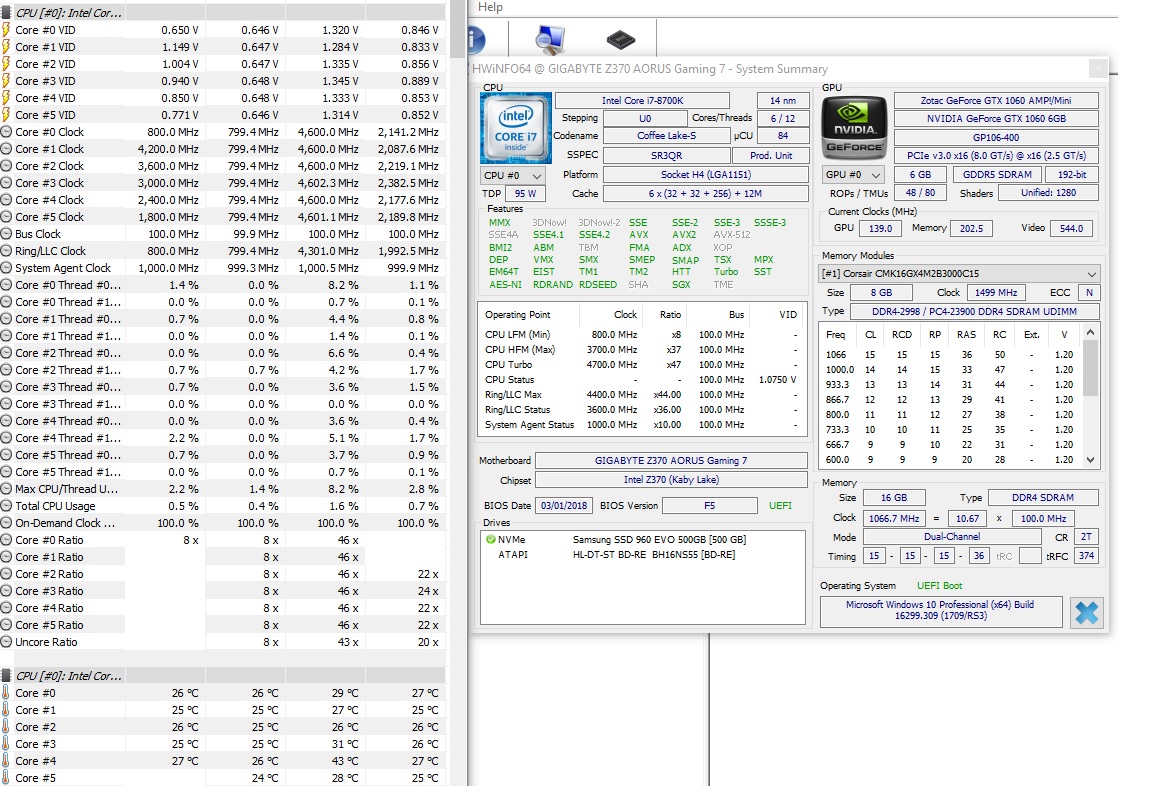Select the Core #5 Clock sensor row
The width and height of the screenshot is (1152, 786).
[223, 217]
